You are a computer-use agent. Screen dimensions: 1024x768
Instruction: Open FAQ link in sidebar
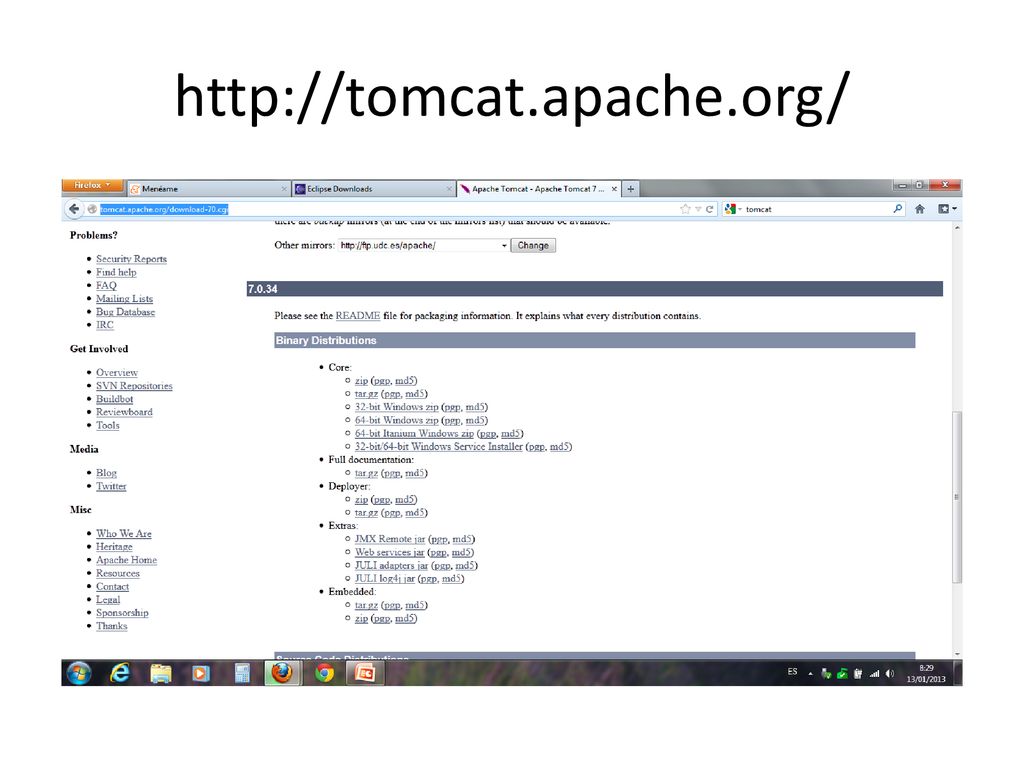[x=106, y=285]
